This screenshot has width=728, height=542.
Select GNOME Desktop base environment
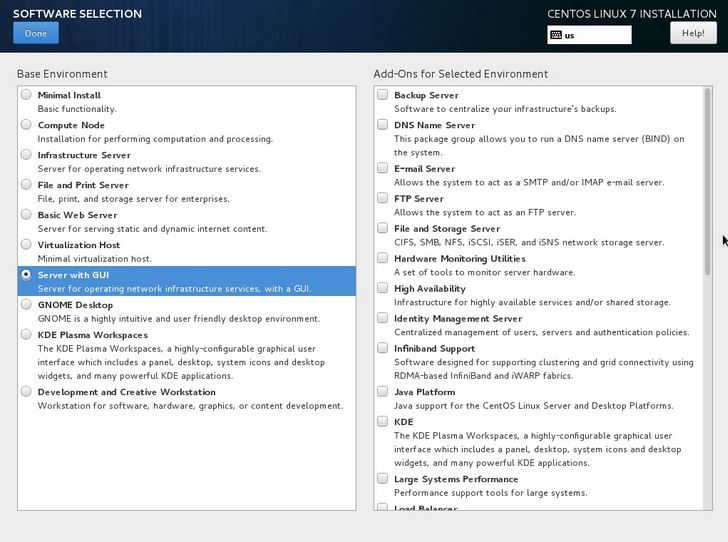coord(26,305)
